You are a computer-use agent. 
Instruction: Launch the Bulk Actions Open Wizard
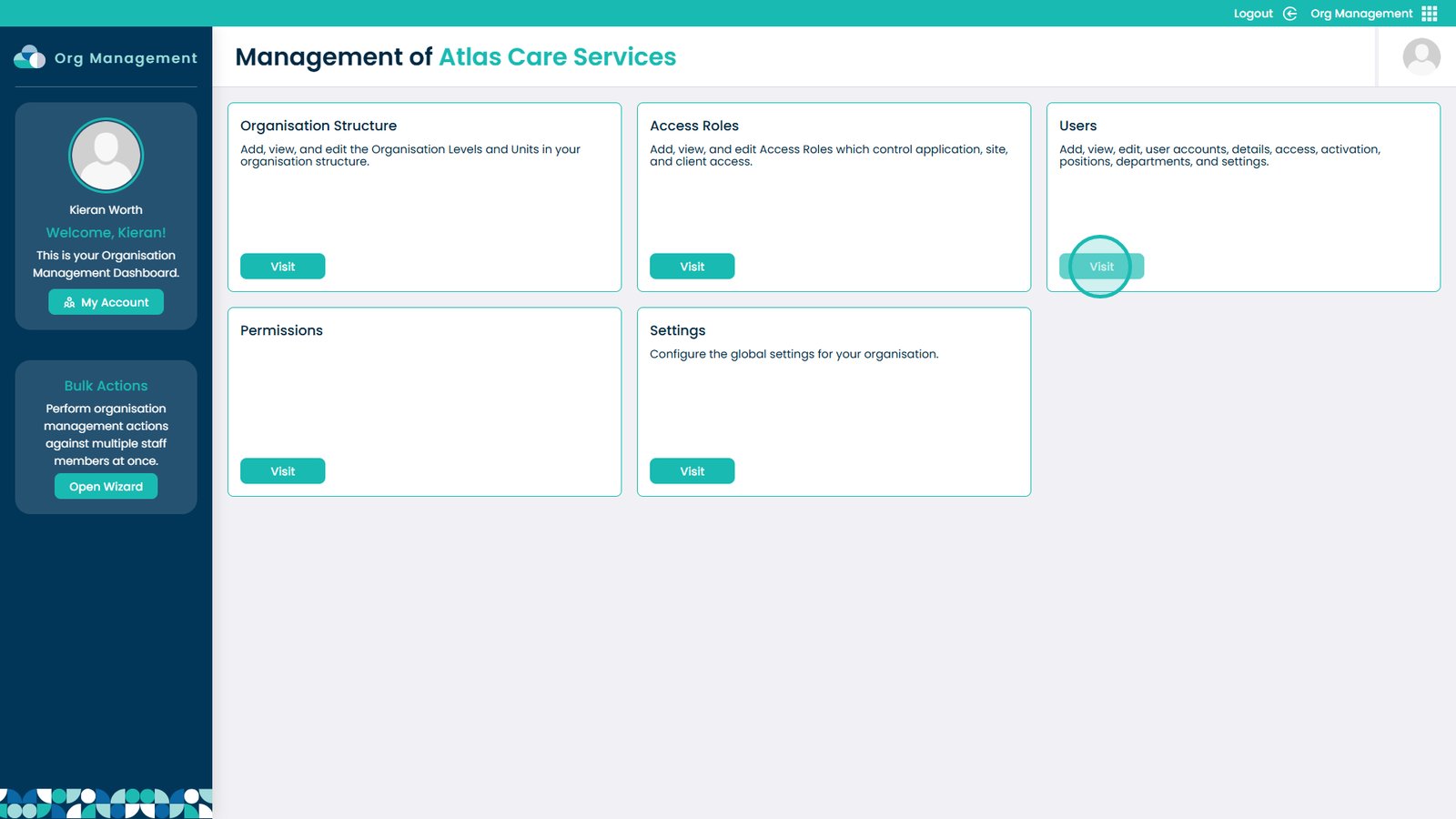pyautogui.click(x=106, y=487)
